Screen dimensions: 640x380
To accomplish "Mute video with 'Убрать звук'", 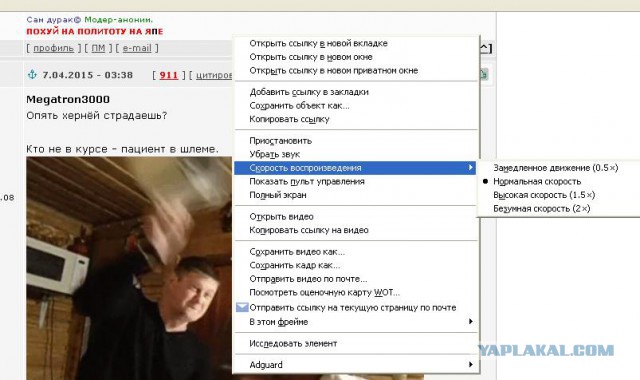I will pyautogui.click(x=355, y=154).
